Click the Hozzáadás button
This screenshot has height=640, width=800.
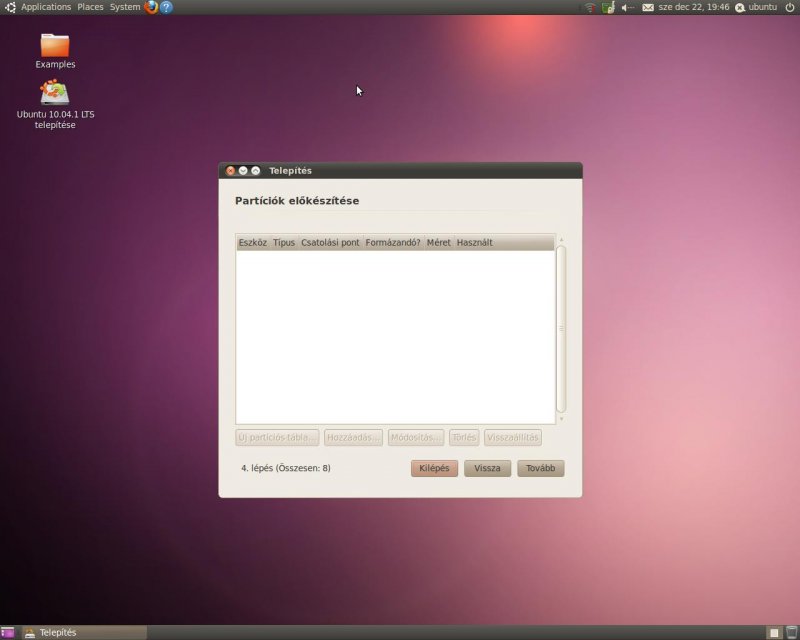click(x=353, y=437)
